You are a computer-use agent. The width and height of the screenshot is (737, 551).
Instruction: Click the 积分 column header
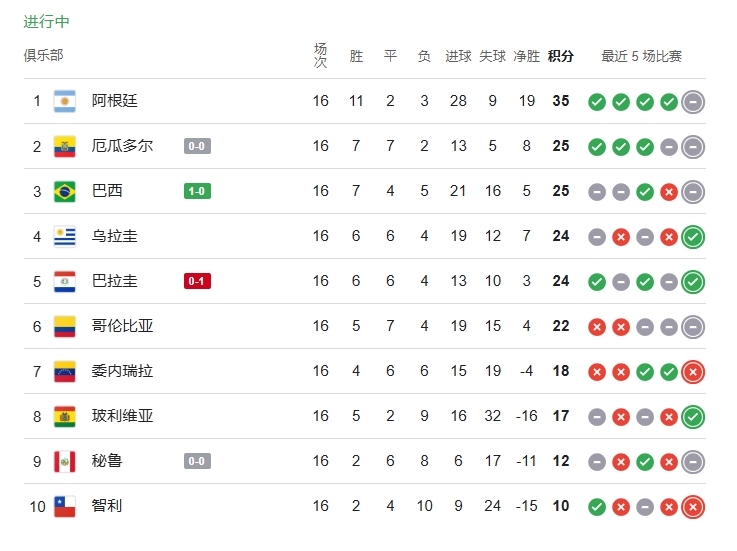click(x=561, y=57)
